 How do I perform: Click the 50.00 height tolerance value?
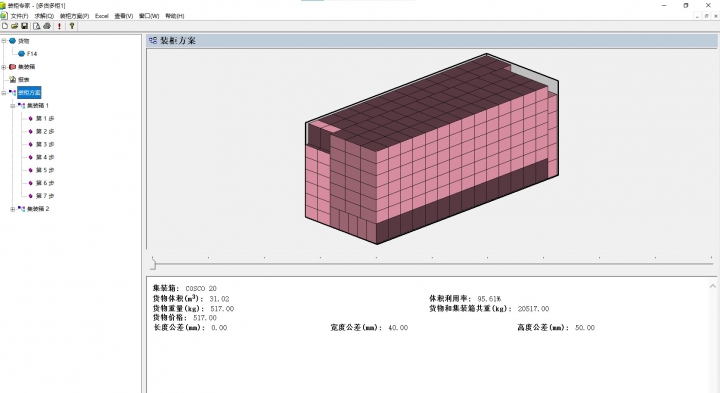click(585, 328)
